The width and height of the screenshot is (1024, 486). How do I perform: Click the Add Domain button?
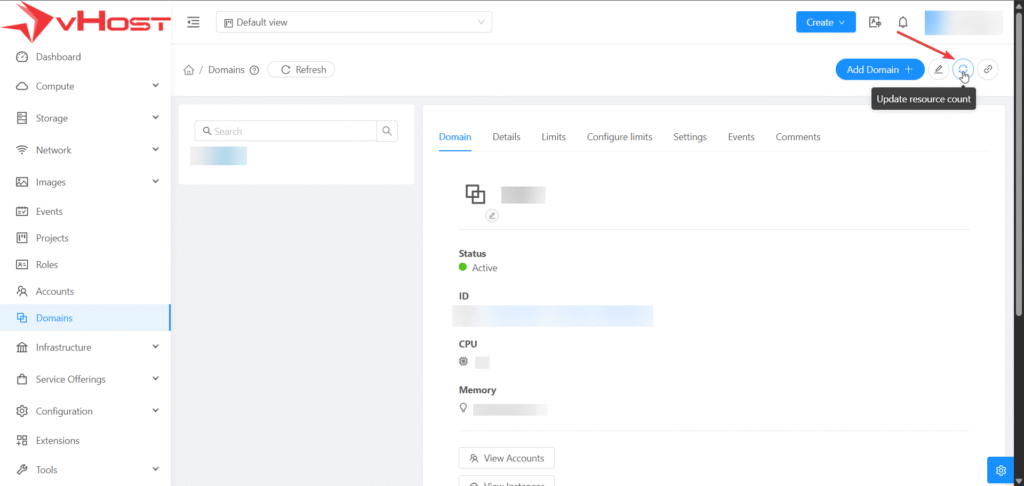point(879,69)
